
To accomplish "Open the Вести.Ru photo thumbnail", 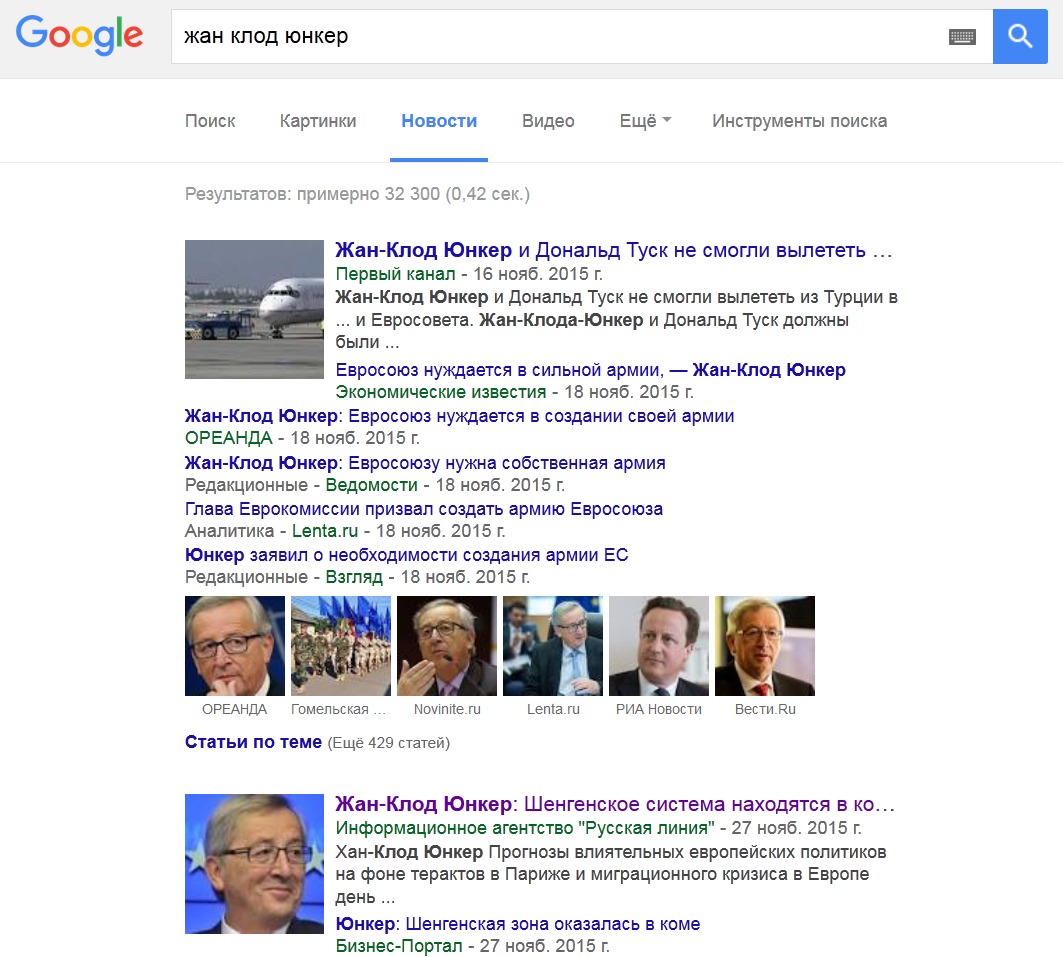I will point(765,646).
